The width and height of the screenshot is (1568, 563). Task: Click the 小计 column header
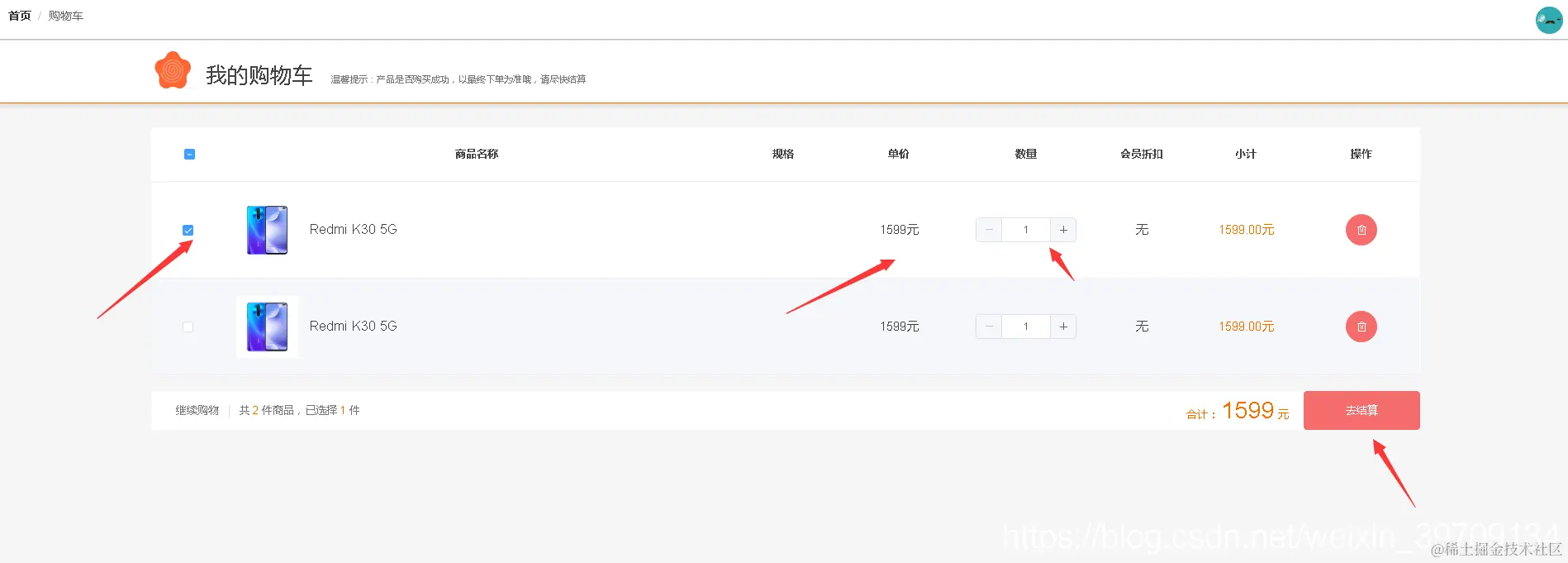coord(1246,154)
